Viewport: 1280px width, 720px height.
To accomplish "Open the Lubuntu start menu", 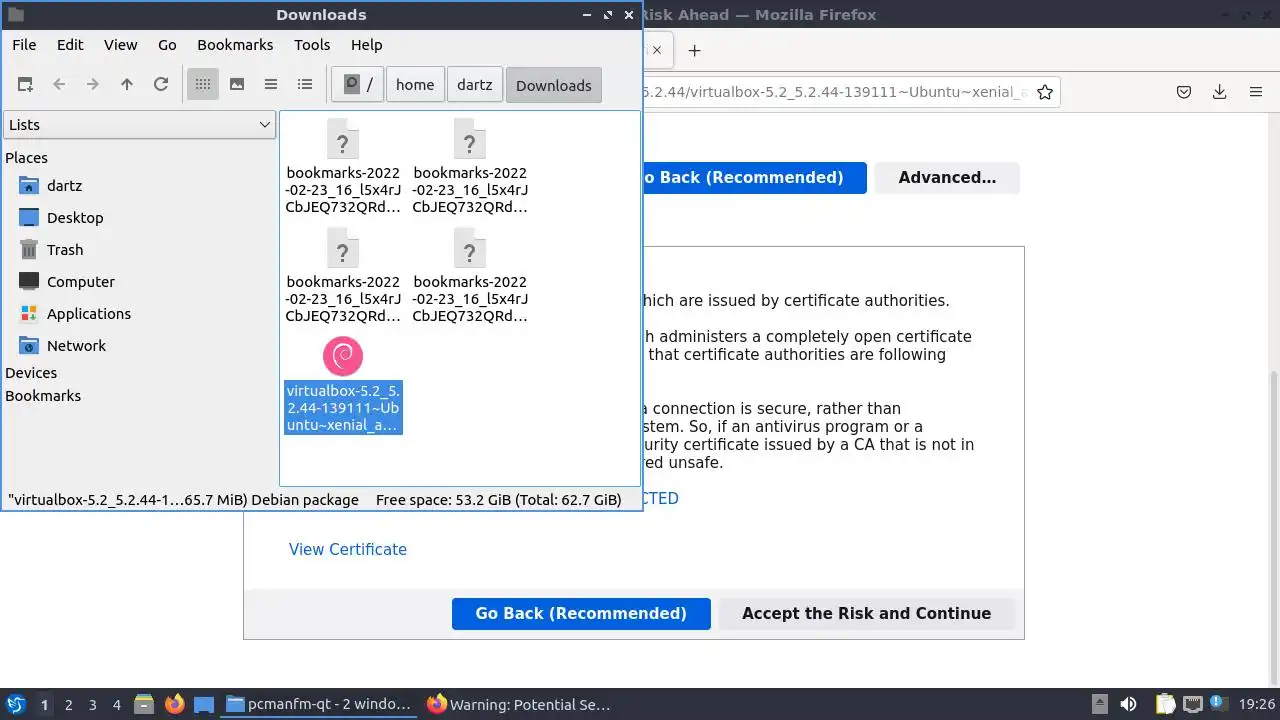I will (x=15, y=704).
